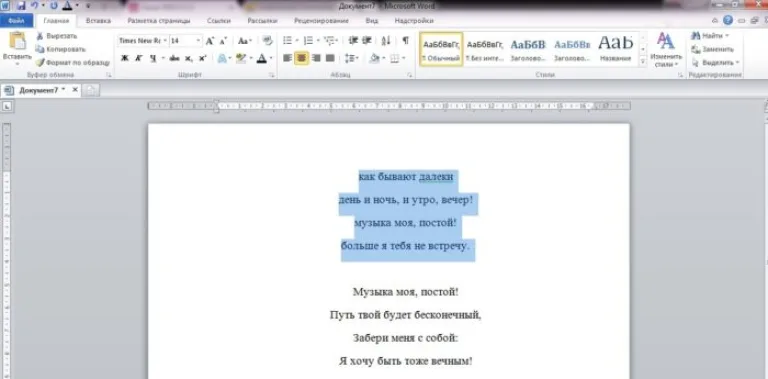Clear all formatting with the eraser icon
Screen dimensions: 768x379
(x=267, y=41)
